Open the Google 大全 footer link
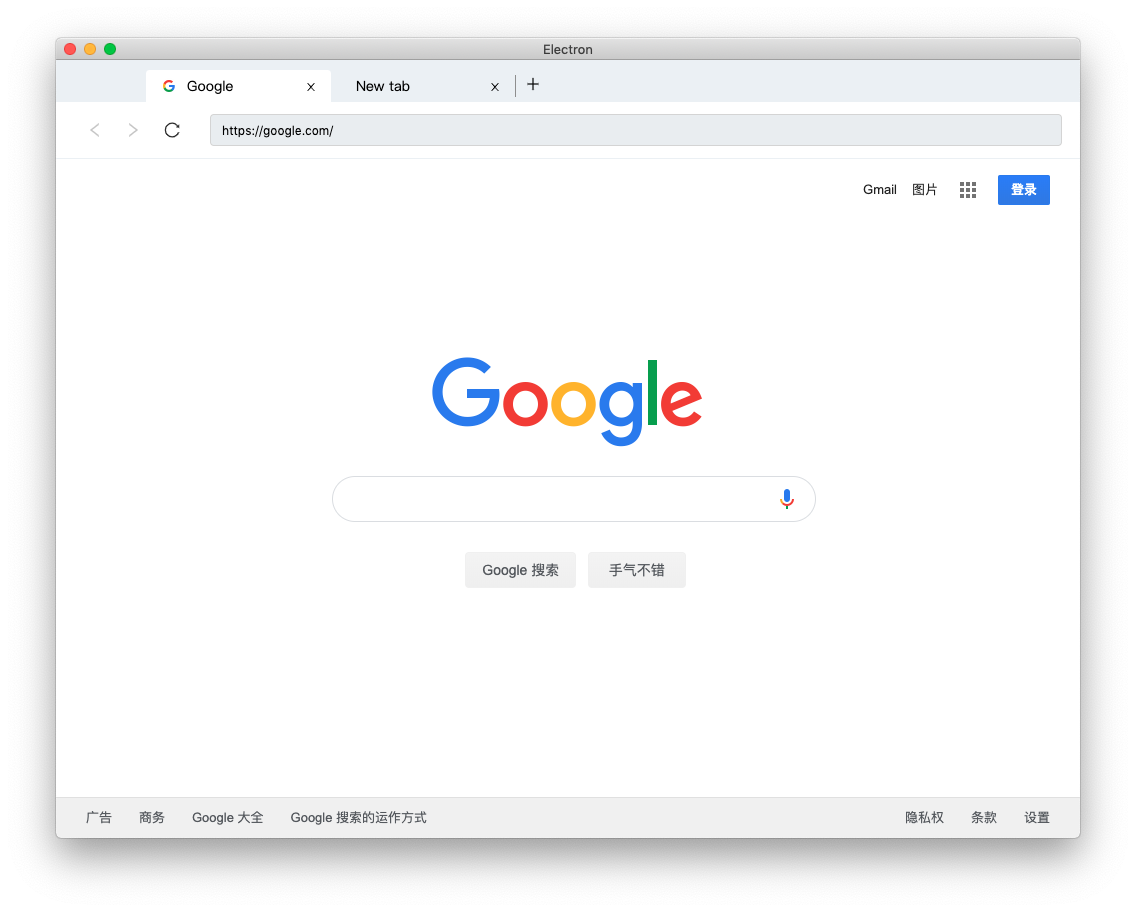1136x912 pixels. coord(227,818)
